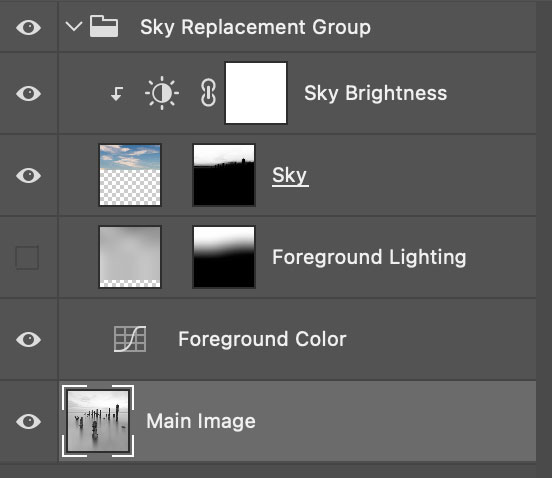
Task: Select the Foreground Lighting layer thumbnail
Action: point(130,257)
